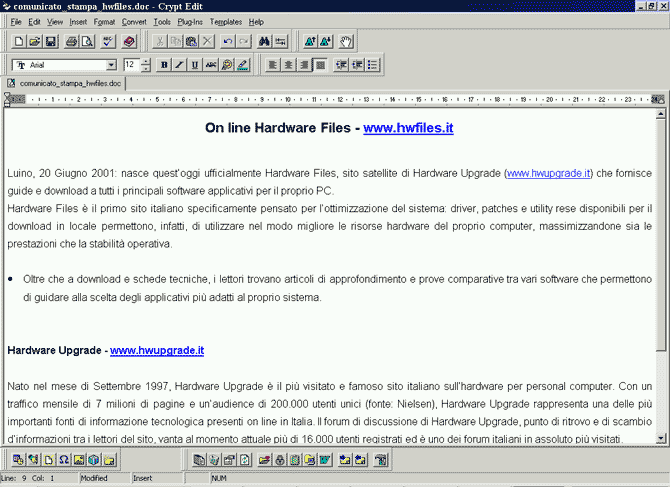Increase font size with A-up icon
This screenshot has width=670, height=487.
pyautogui.click(x=310, y=41)
